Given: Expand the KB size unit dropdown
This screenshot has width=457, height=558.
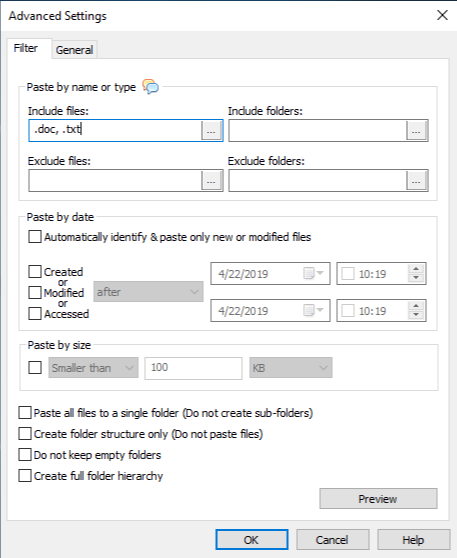Looking at the screenshot, I should coord(291,368).
